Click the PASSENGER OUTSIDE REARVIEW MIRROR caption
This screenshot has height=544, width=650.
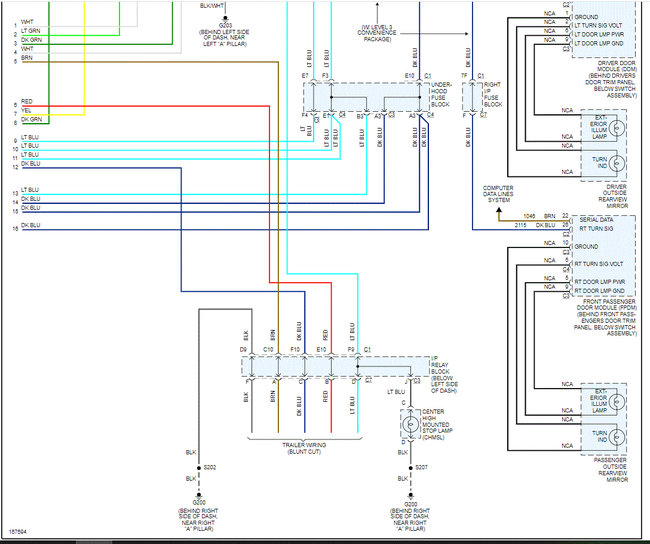click(611, 470)
